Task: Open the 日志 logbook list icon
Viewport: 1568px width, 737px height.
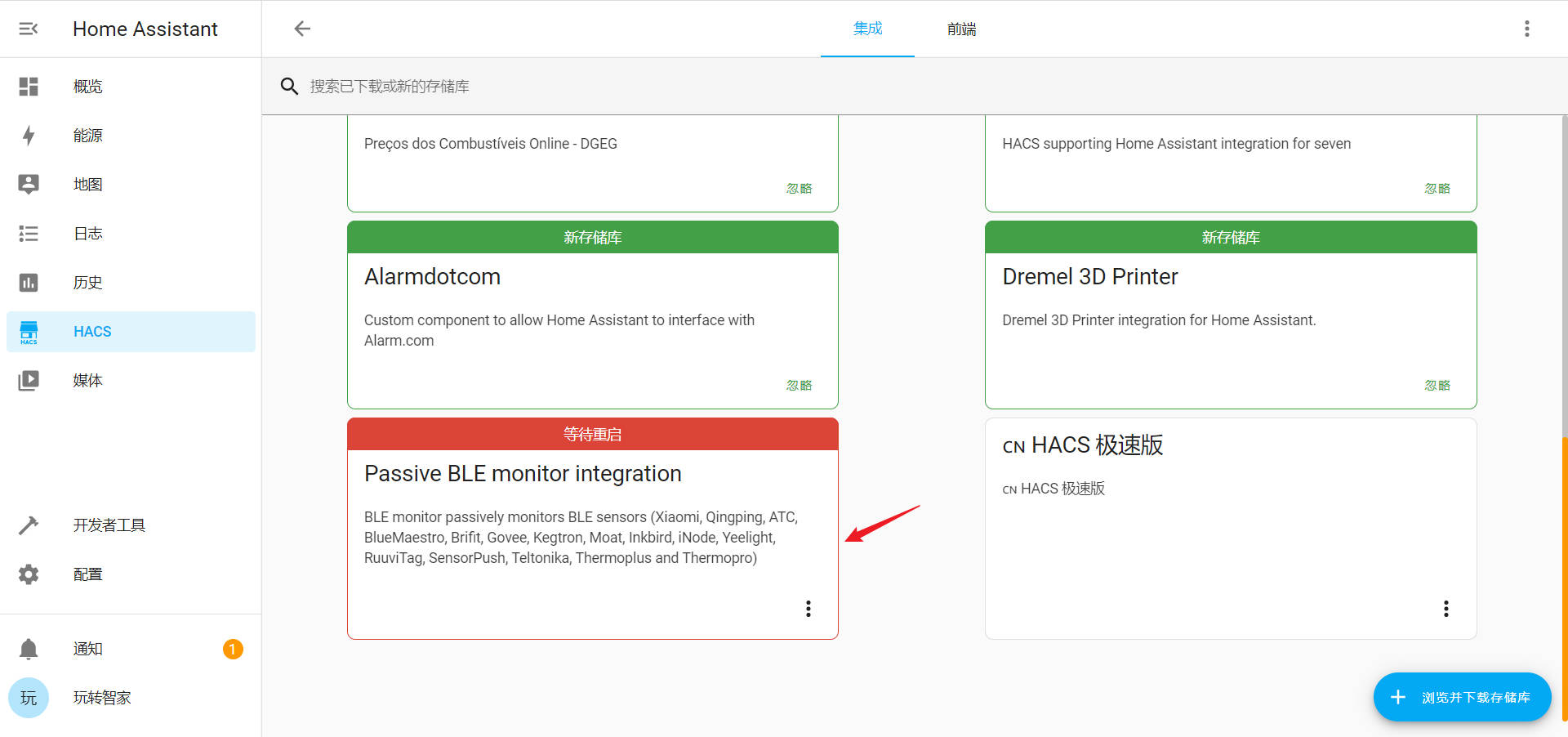Action: [29, 233]
